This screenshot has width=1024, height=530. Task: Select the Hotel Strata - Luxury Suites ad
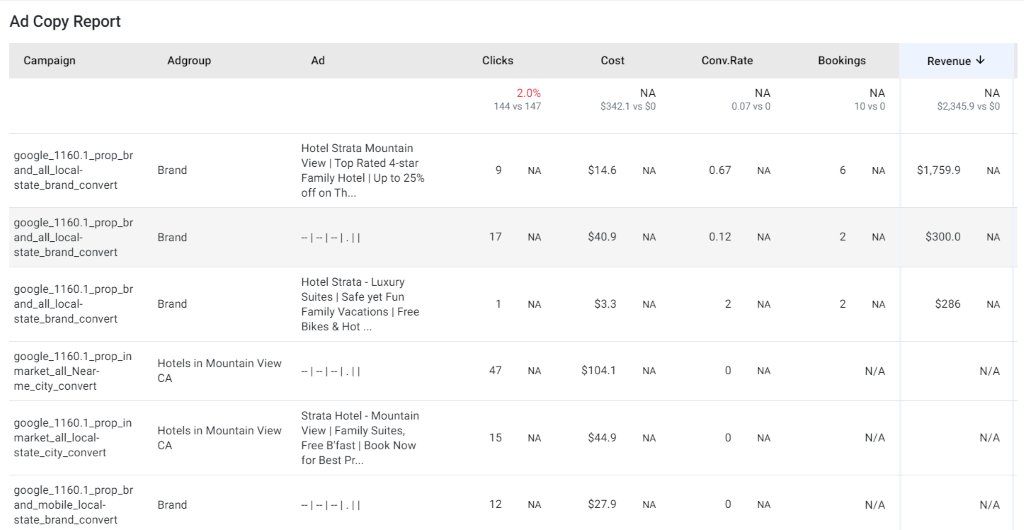[x=360, y=304]
